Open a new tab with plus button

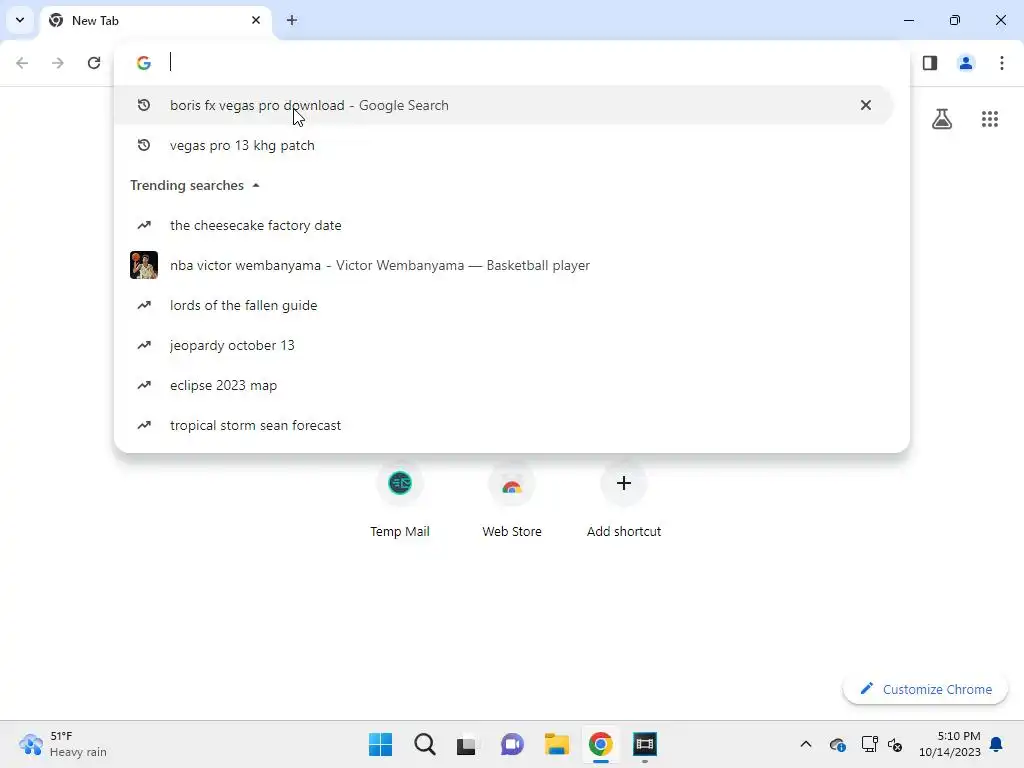[292, 20]
